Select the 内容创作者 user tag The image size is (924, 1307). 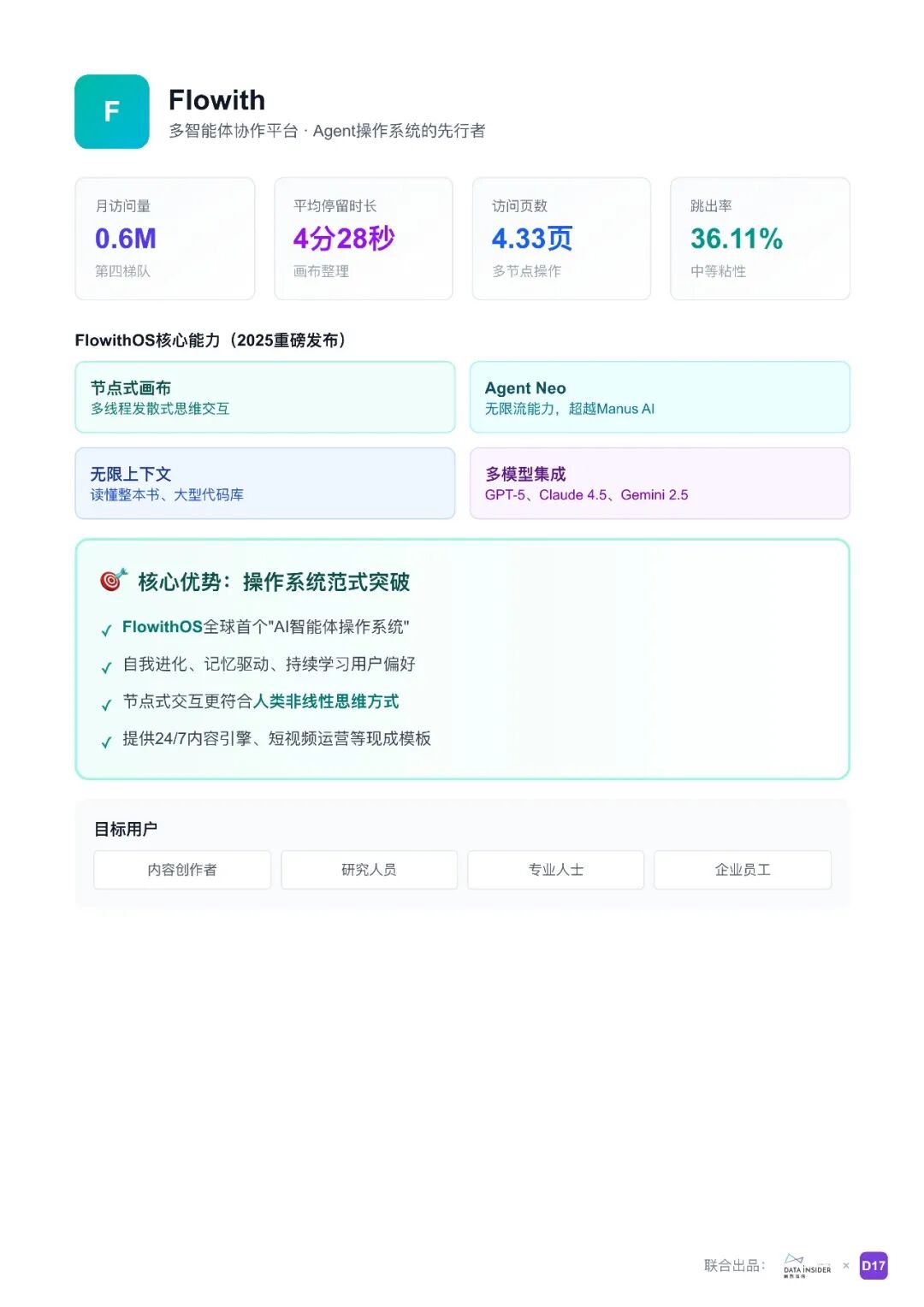[x=182, y=870]
